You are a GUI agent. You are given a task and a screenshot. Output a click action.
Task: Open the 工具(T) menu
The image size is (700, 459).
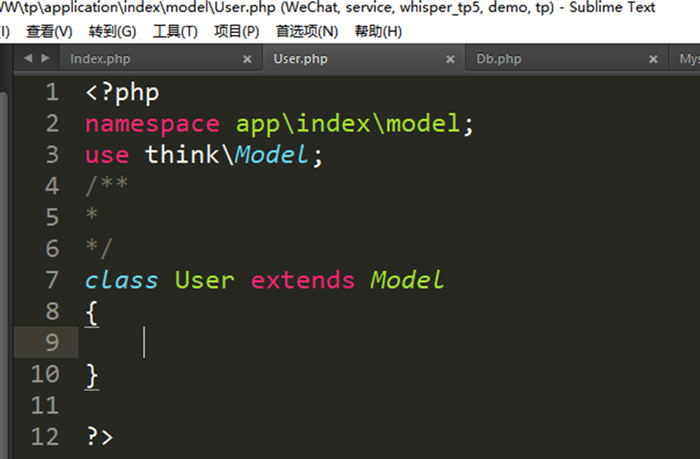point(175,31)
